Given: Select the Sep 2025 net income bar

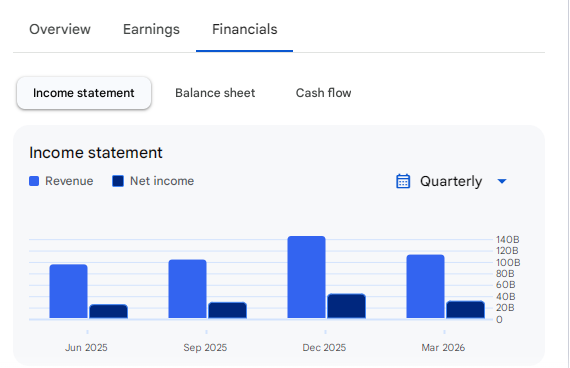Looking at the screenshot, I should [x=227, y=311].
